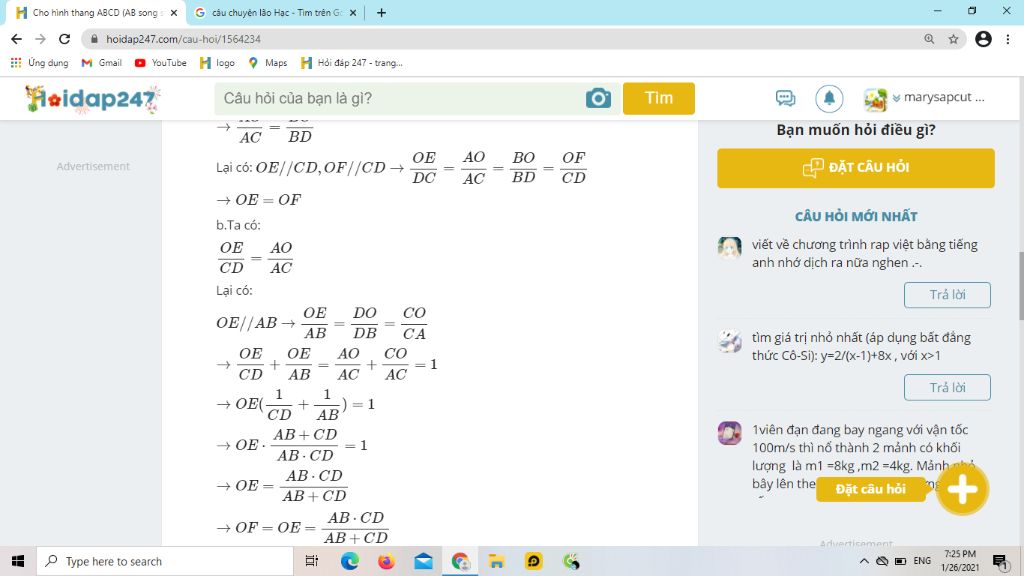Screen dimensions: 1024x576
Task: Close the 'Cho hình thang ABCD' tab
Action: coord(173,12)
